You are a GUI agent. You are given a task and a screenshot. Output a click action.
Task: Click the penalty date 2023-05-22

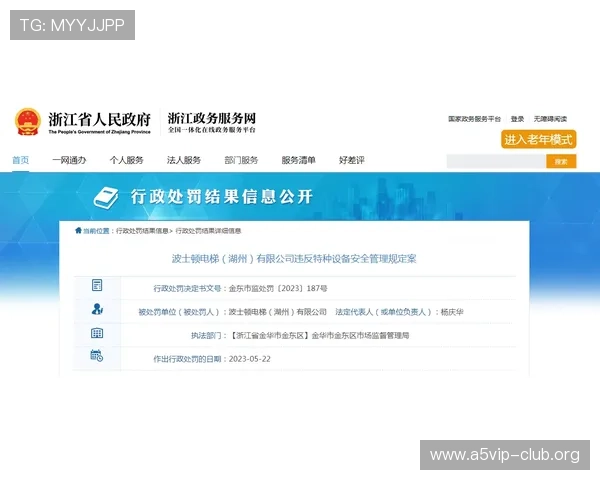(249, 359)
